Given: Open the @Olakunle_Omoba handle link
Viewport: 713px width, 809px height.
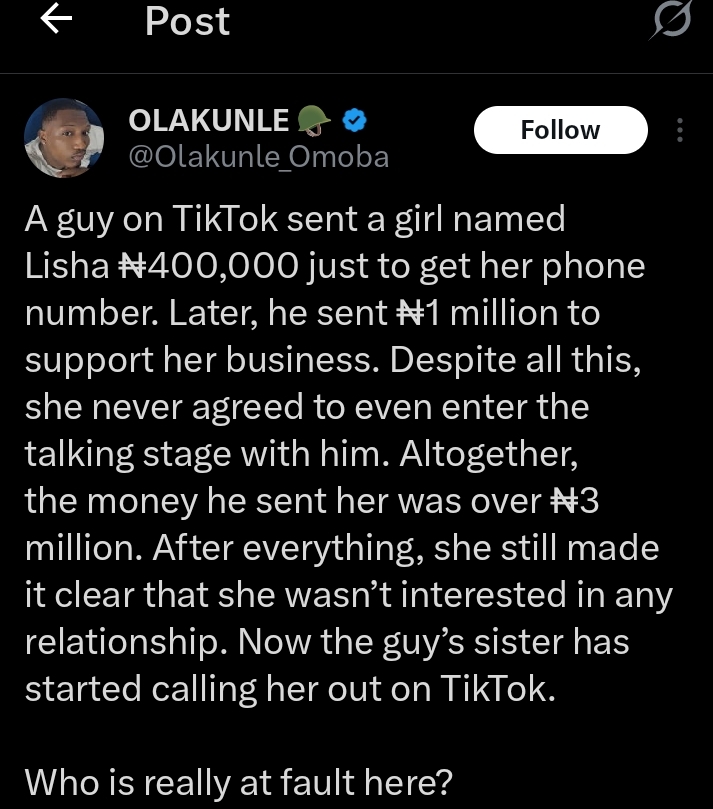Looking at the screenshot, I should (258, 157).
